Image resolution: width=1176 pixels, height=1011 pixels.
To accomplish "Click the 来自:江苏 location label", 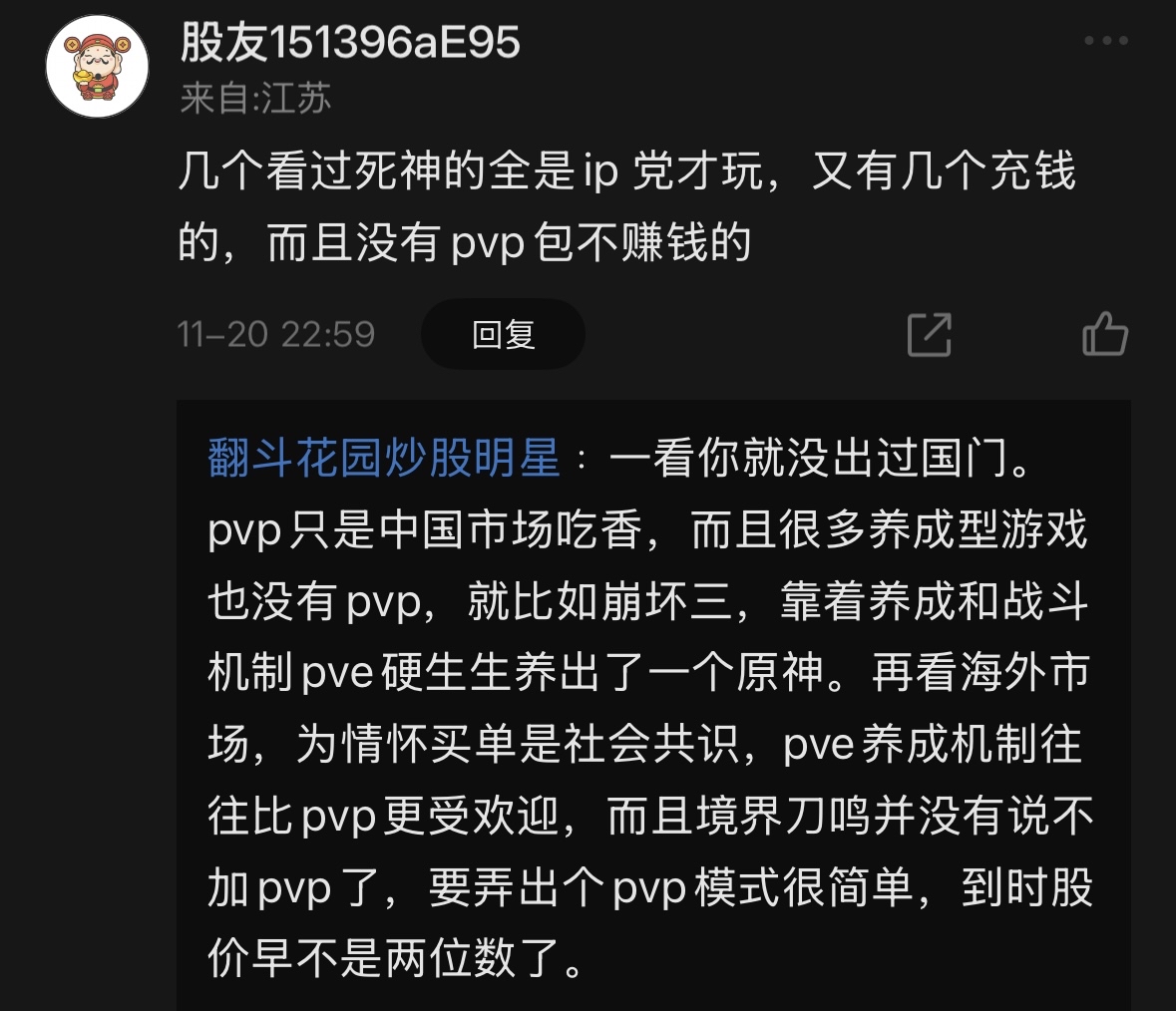I will tap(255, 98).
